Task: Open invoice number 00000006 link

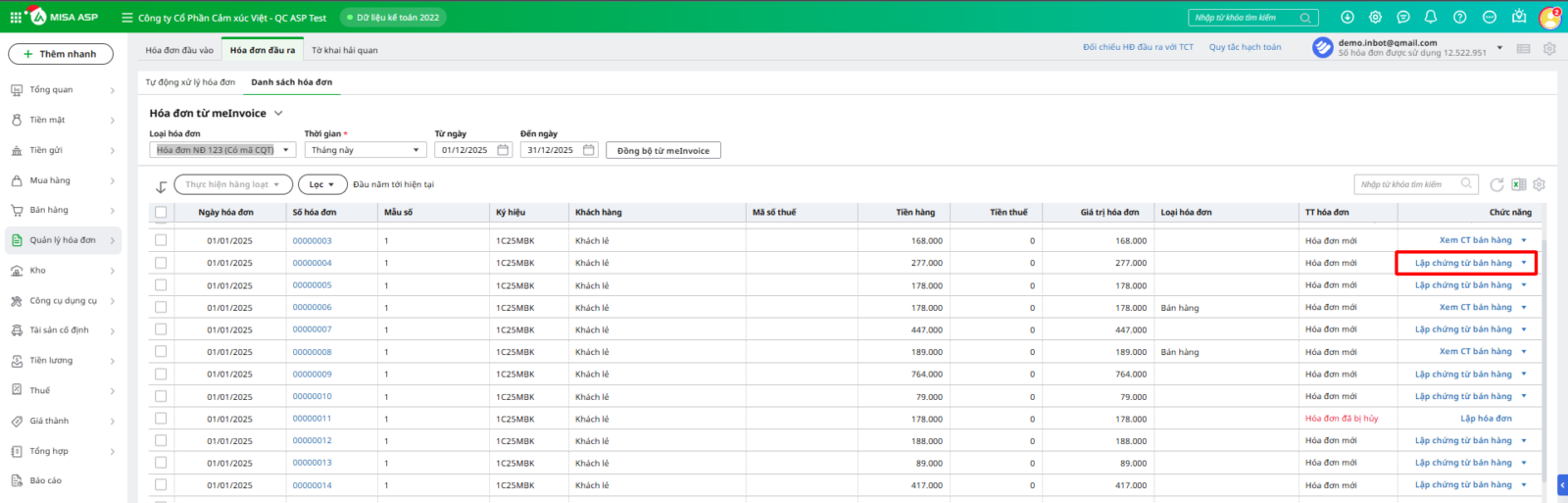Action: point(312,307)
